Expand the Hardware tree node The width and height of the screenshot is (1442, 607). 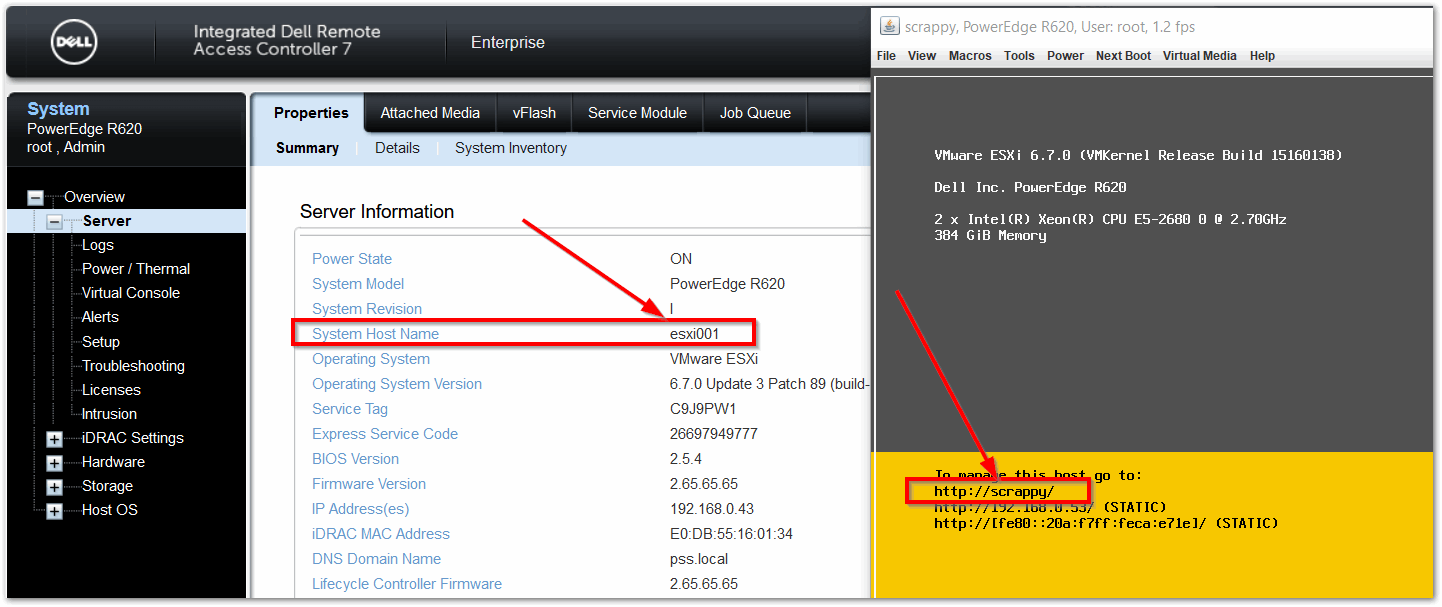click(x=55, y=463)
